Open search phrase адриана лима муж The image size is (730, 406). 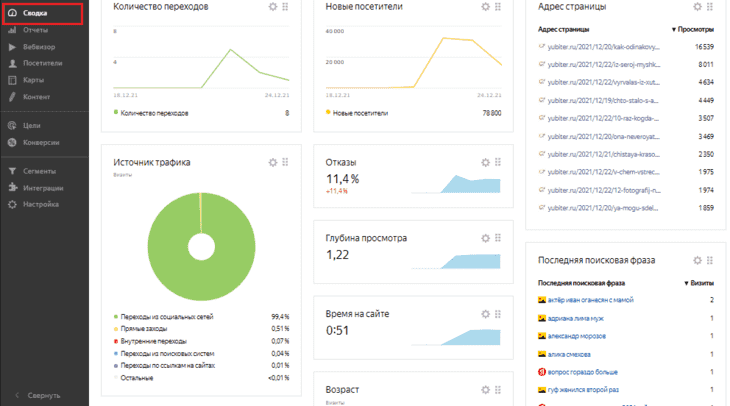click(575, 318)
